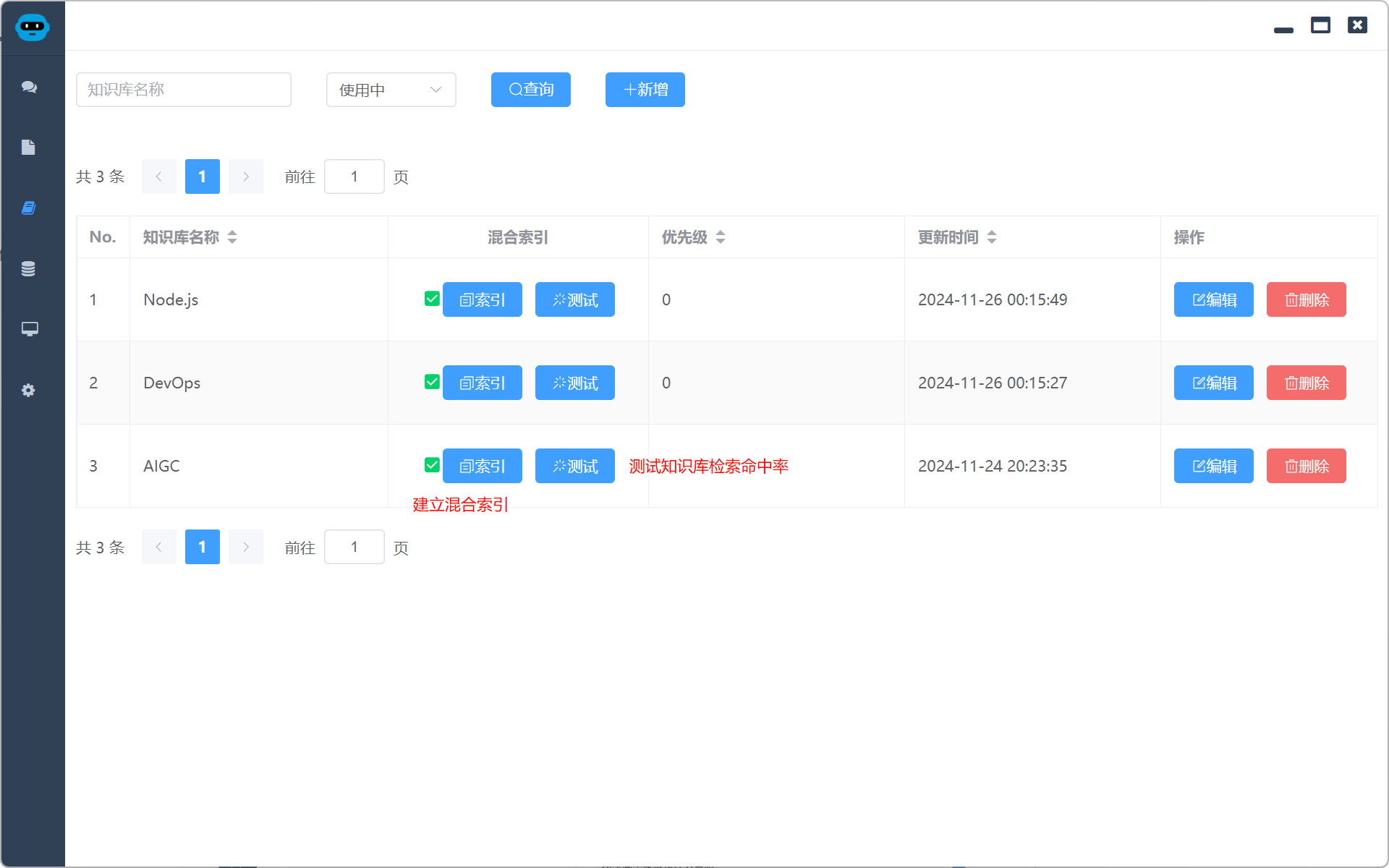Click the robot logo icon
The image size is (1389, 868).
[32, 27]
